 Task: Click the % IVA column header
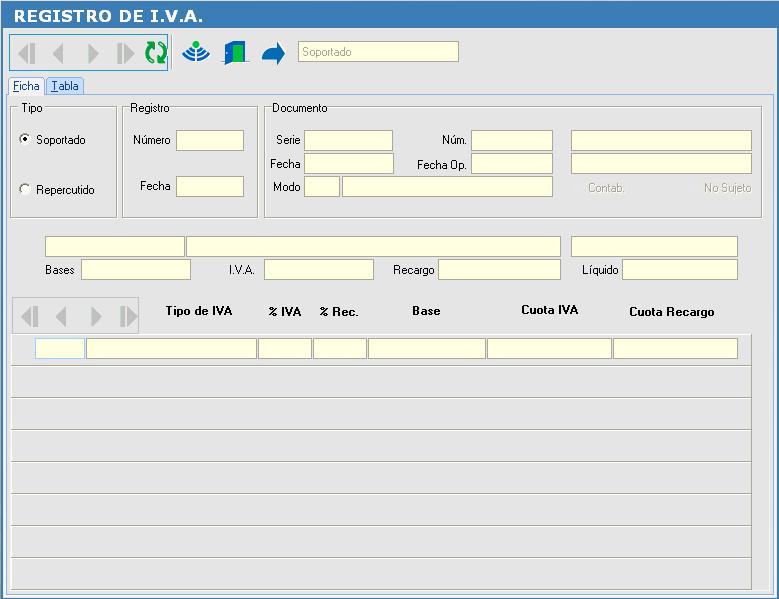pos(285,311)
